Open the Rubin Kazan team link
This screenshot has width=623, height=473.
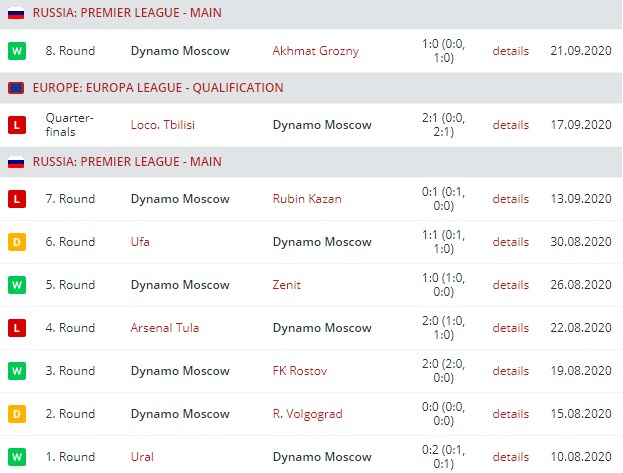[307, 199]
